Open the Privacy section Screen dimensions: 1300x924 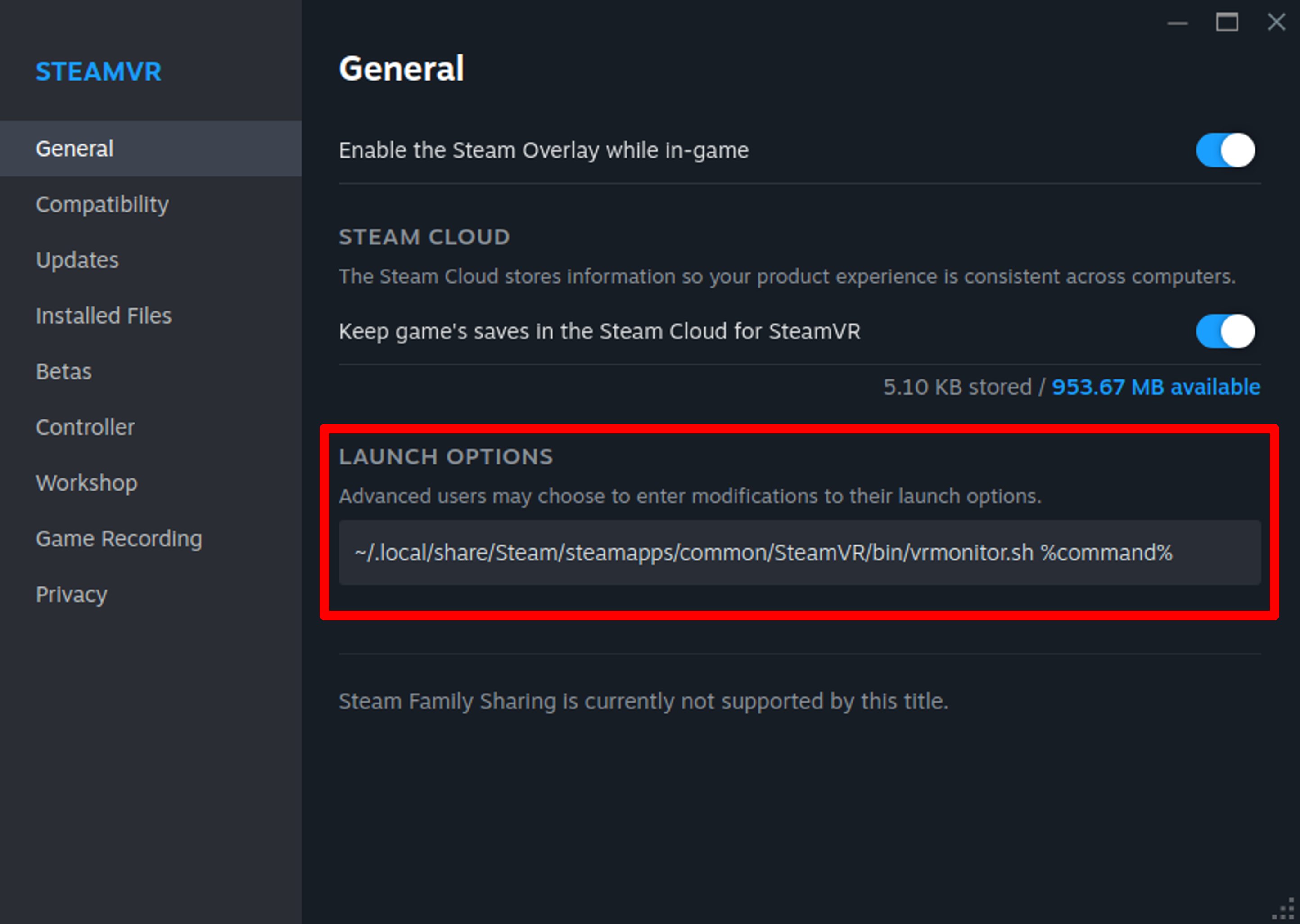[x=71, y=595]
